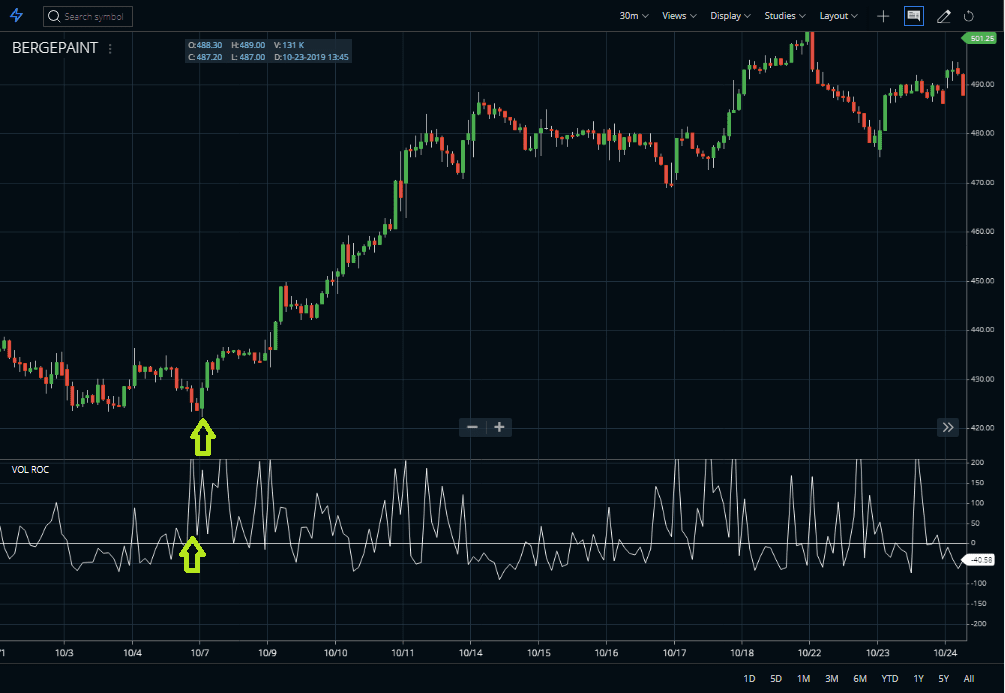Select the 1Y range
The image size is (1005, 693).
[918, 678]
